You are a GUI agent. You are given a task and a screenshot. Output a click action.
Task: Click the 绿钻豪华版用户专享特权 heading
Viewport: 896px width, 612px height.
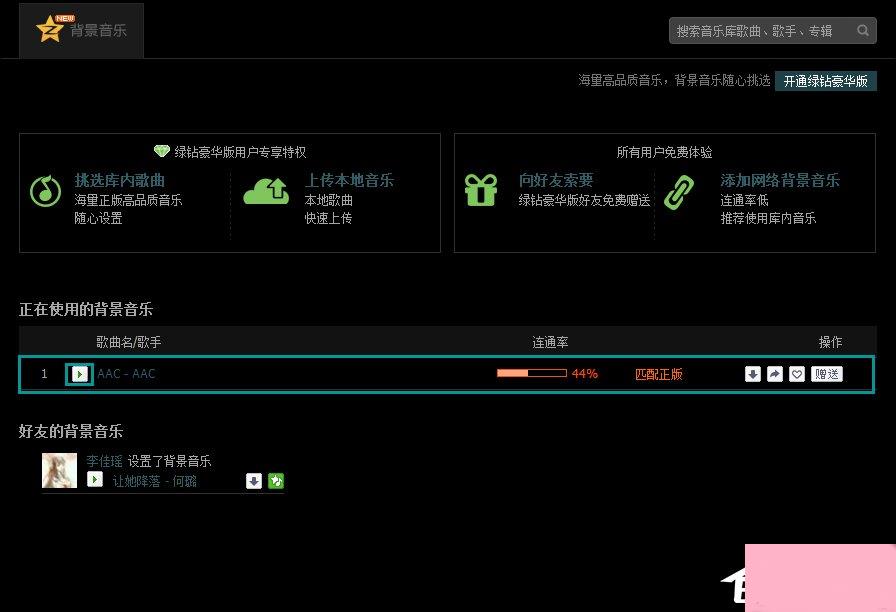[x=240, y=152]
